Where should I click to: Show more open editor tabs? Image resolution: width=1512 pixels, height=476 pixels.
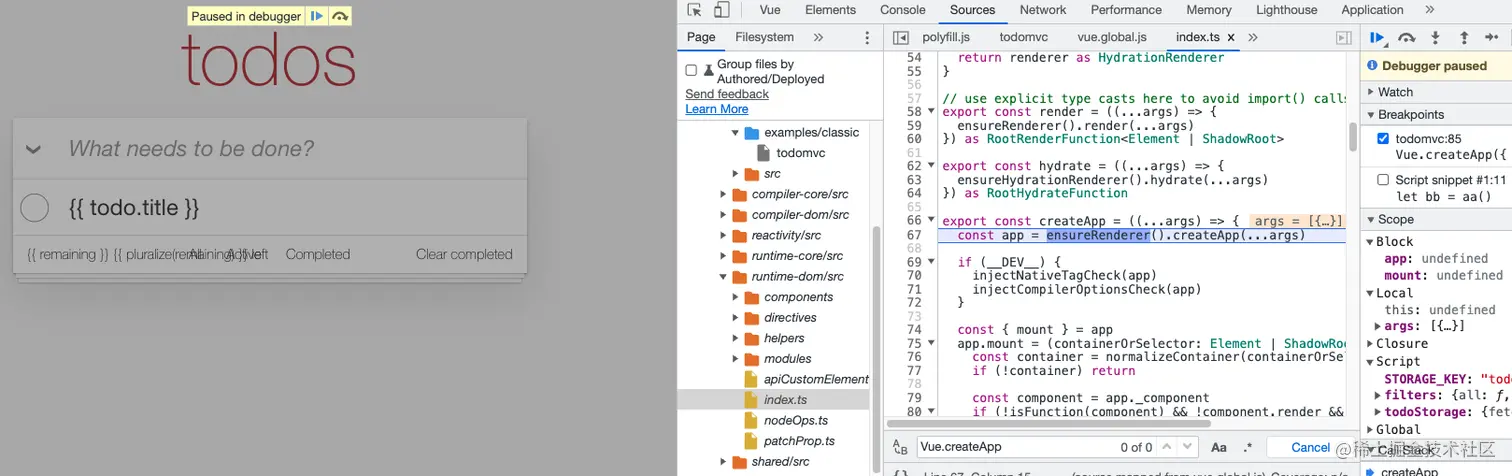tap(1253, 37)
